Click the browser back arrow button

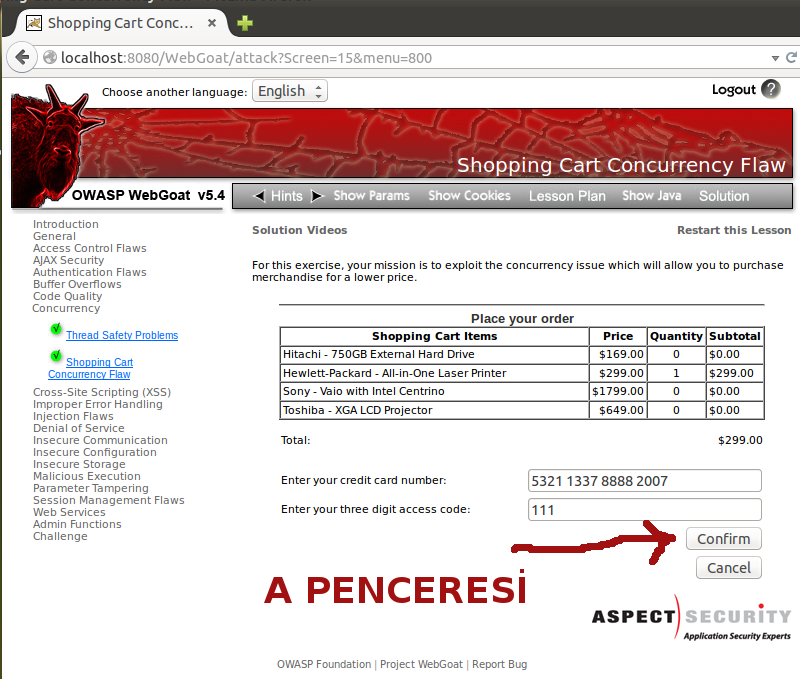coord(22,57)
